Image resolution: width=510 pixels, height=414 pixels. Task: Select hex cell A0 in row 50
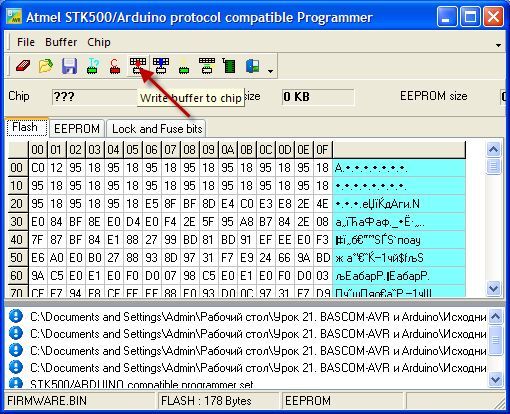point(56,258)
